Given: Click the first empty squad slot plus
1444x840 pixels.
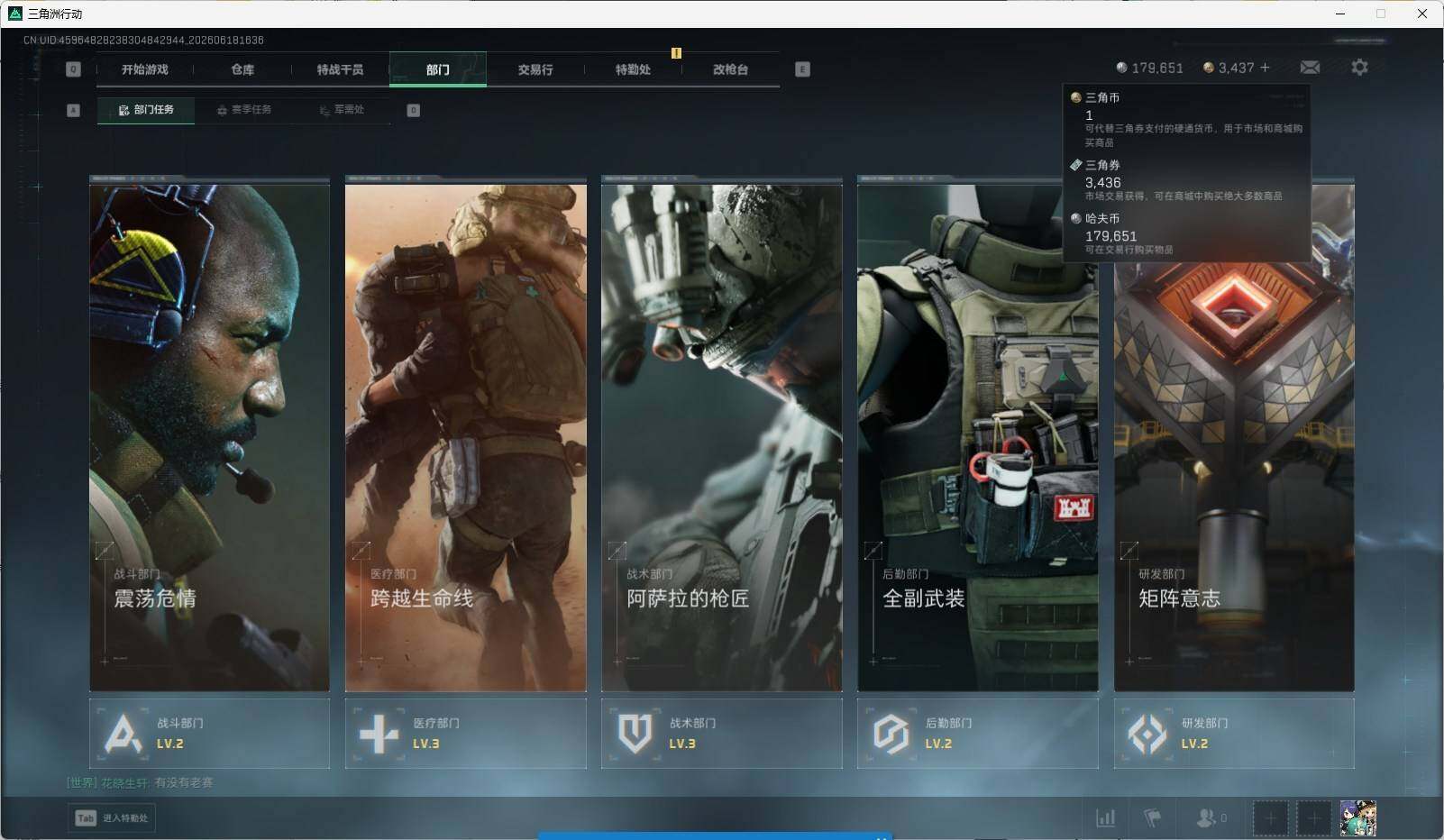Looking at the screenshot, I should click(x=1270, y=818).
